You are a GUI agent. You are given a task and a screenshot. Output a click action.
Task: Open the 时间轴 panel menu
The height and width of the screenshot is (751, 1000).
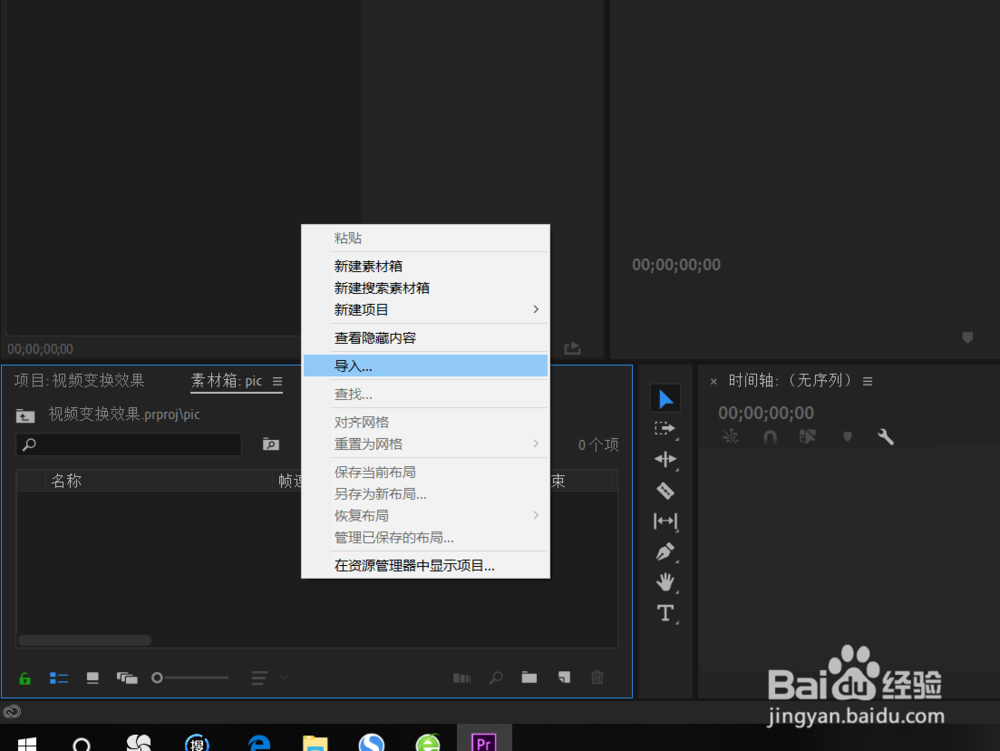click(867, 381)
